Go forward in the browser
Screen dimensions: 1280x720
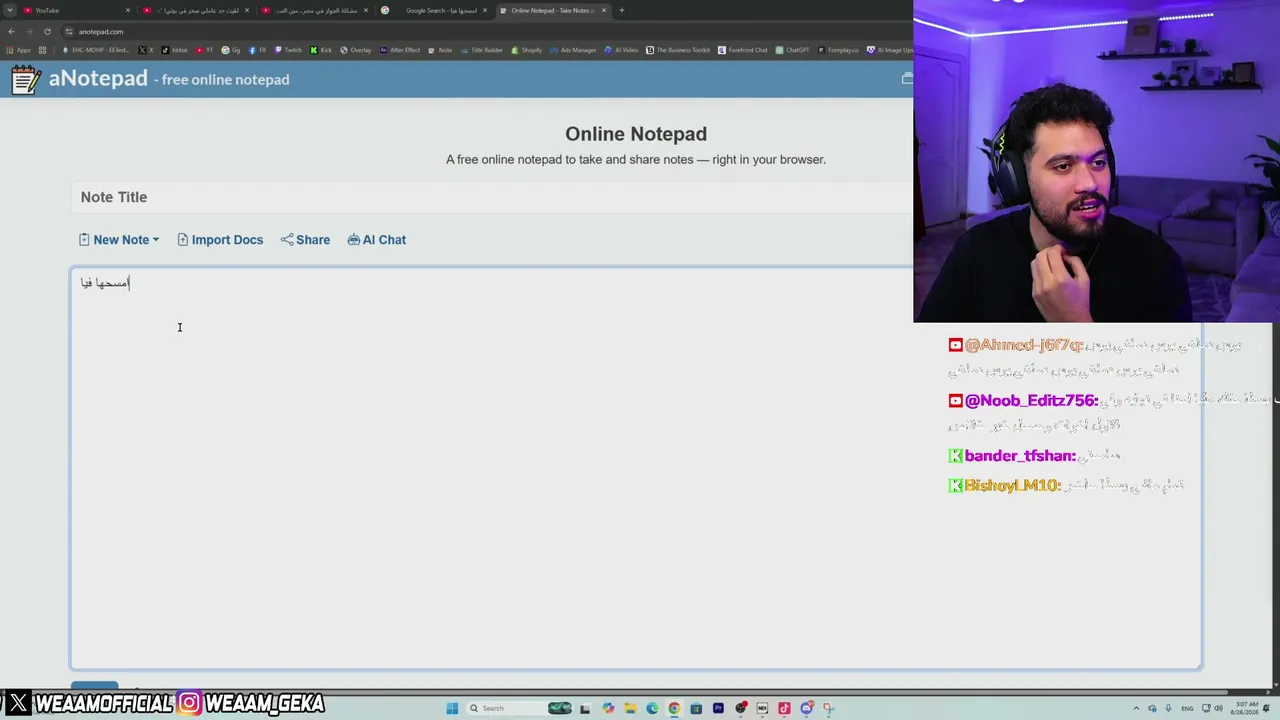29,31
